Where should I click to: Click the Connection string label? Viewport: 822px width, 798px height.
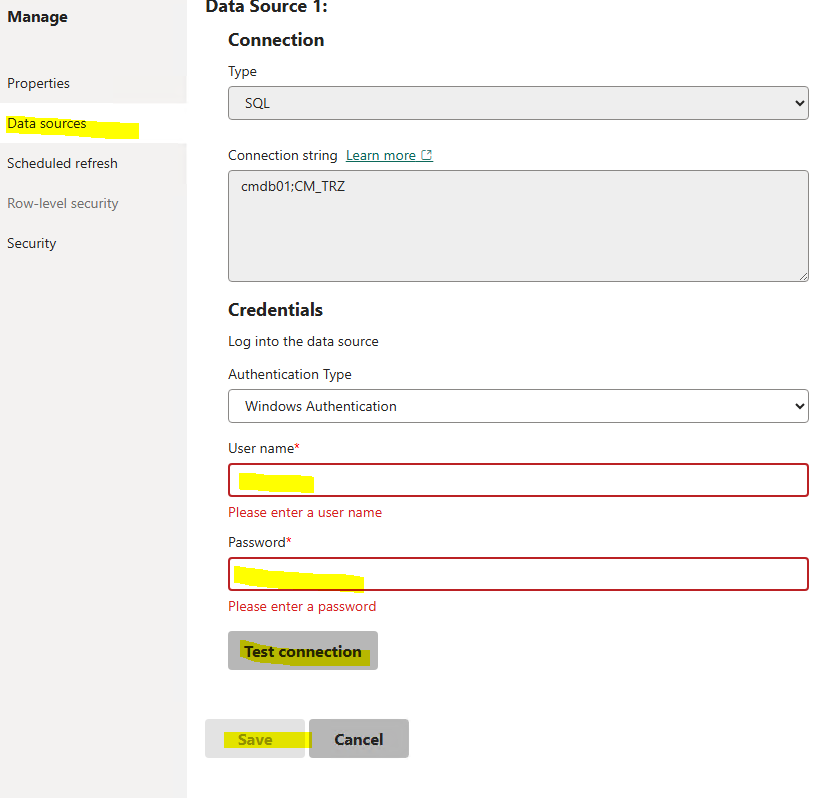[x=283, y=156]
